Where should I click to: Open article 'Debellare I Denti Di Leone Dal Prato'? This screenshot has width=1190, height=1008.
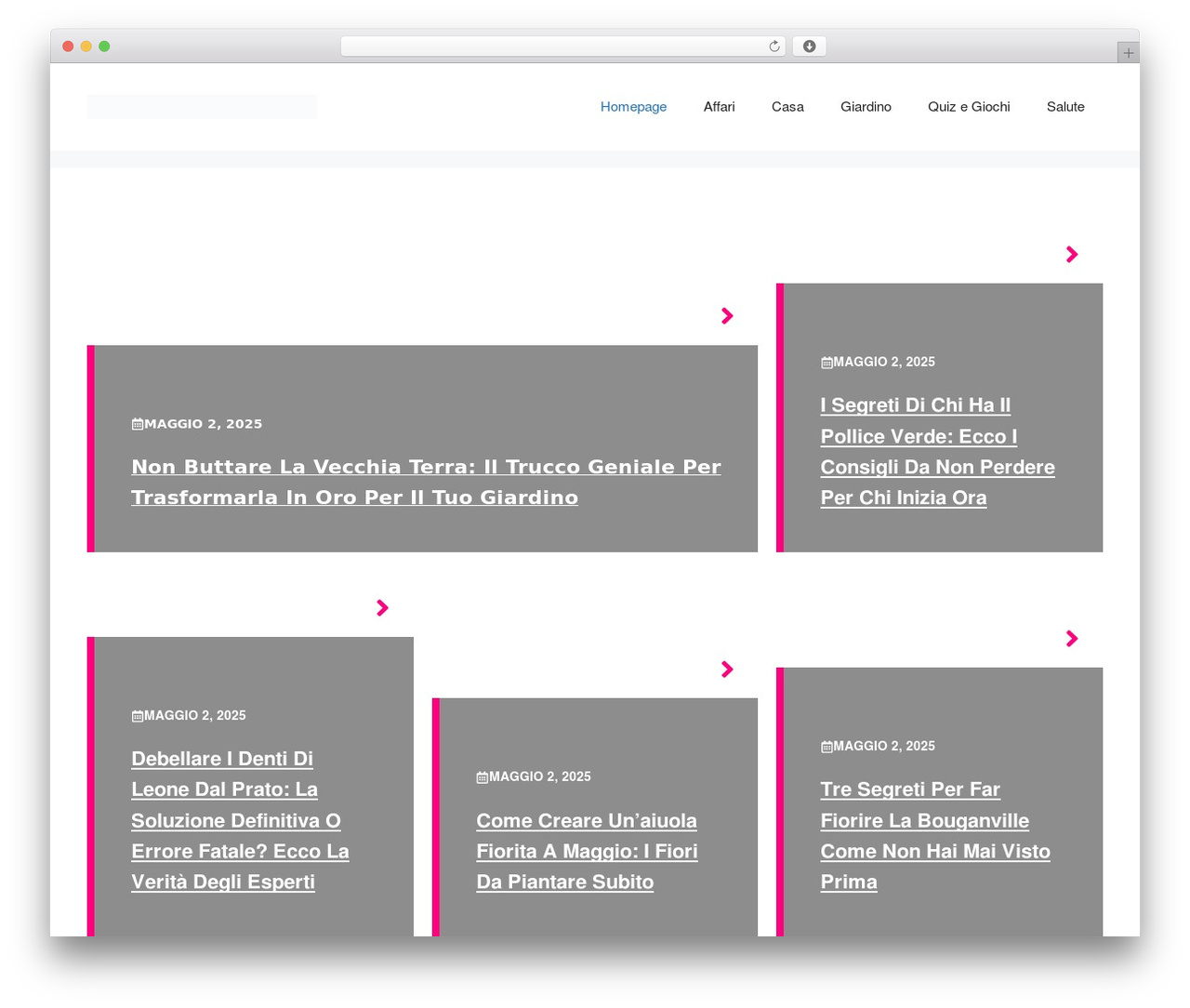coord(240,820)
